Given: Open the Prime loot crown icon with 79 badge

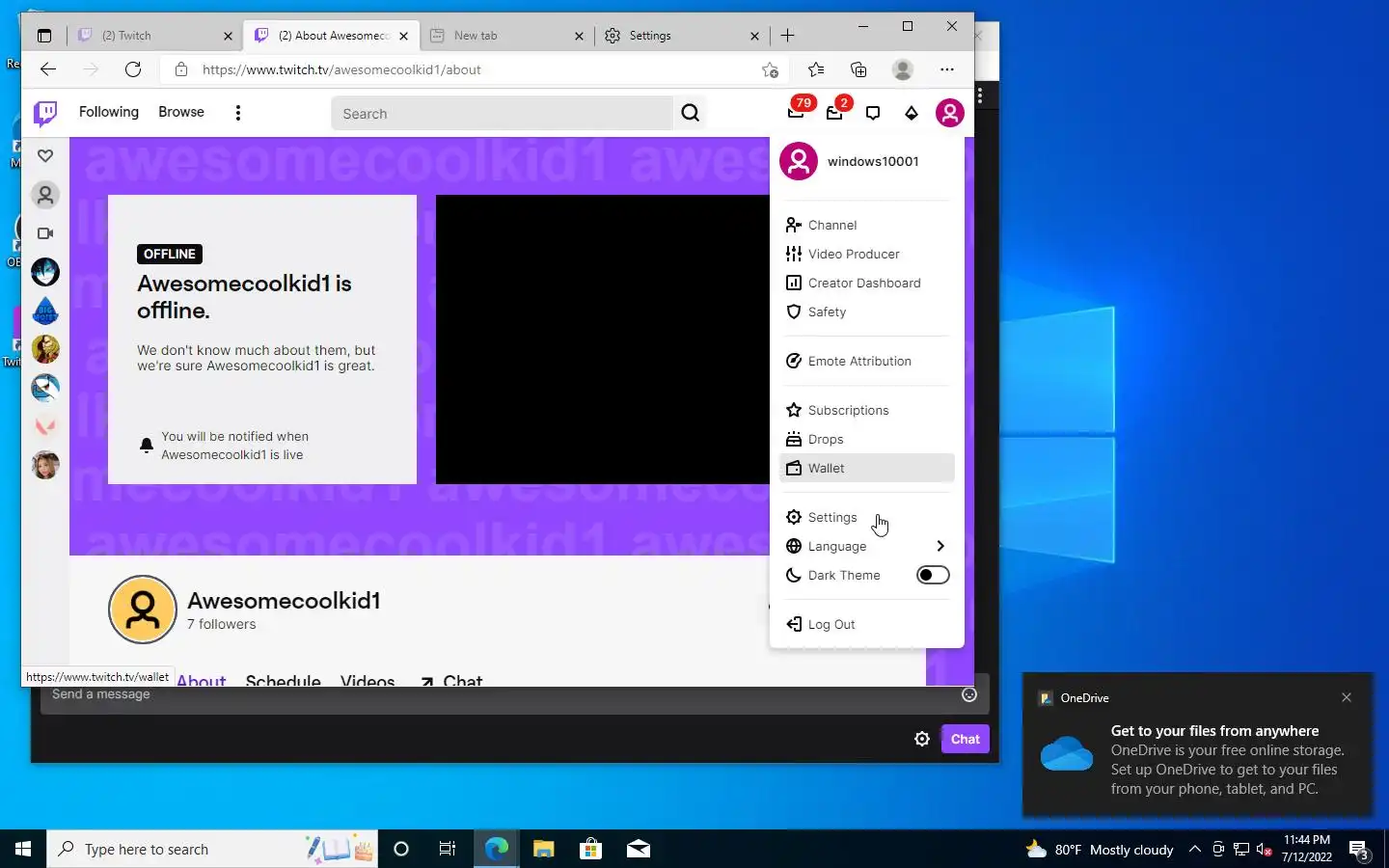Looking at the screenshot, I should 797,113.
